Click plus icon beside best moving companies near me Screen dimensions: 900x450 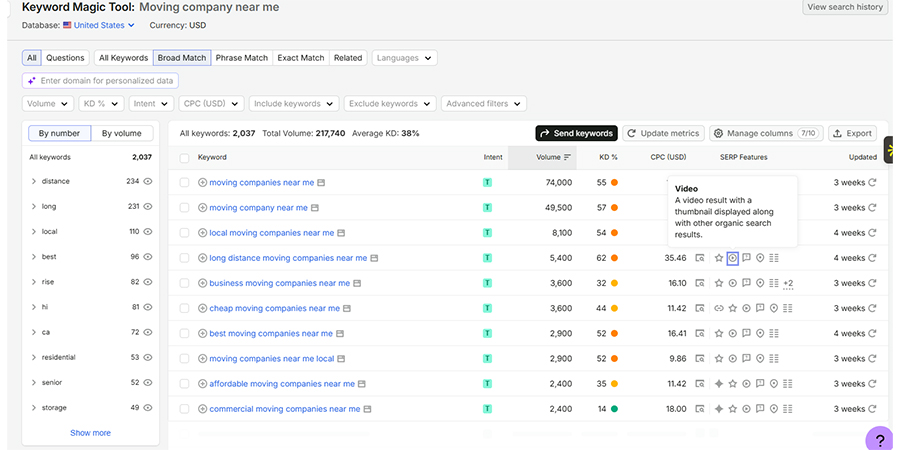pyautogui.click(x=202, y=333)
